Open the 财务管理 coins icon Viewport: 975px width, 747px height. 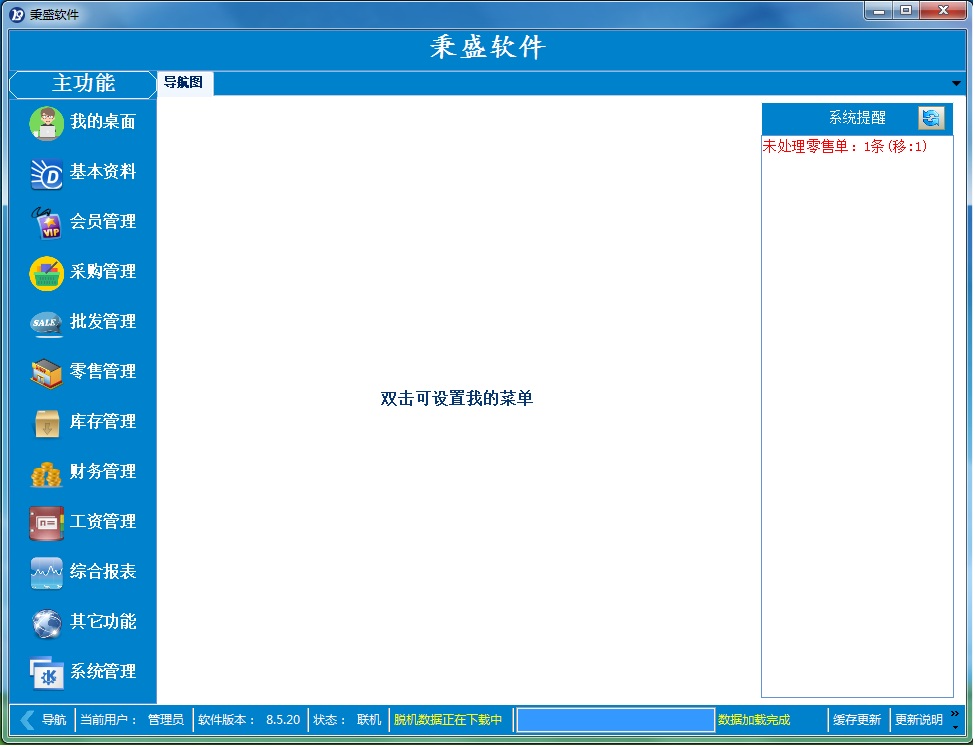47,474
